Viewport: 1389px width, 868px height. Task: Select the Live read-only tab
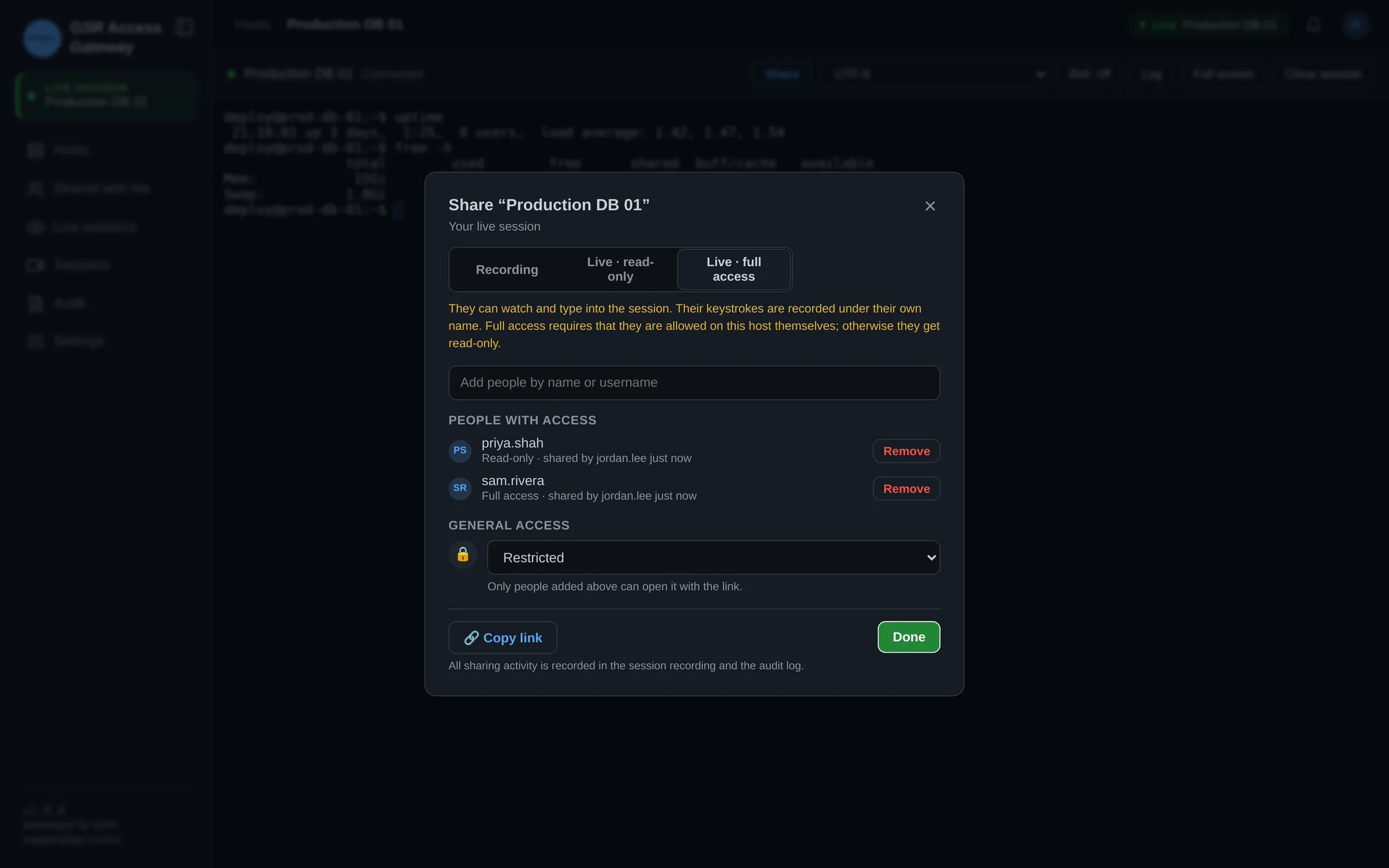coord(620,270)
